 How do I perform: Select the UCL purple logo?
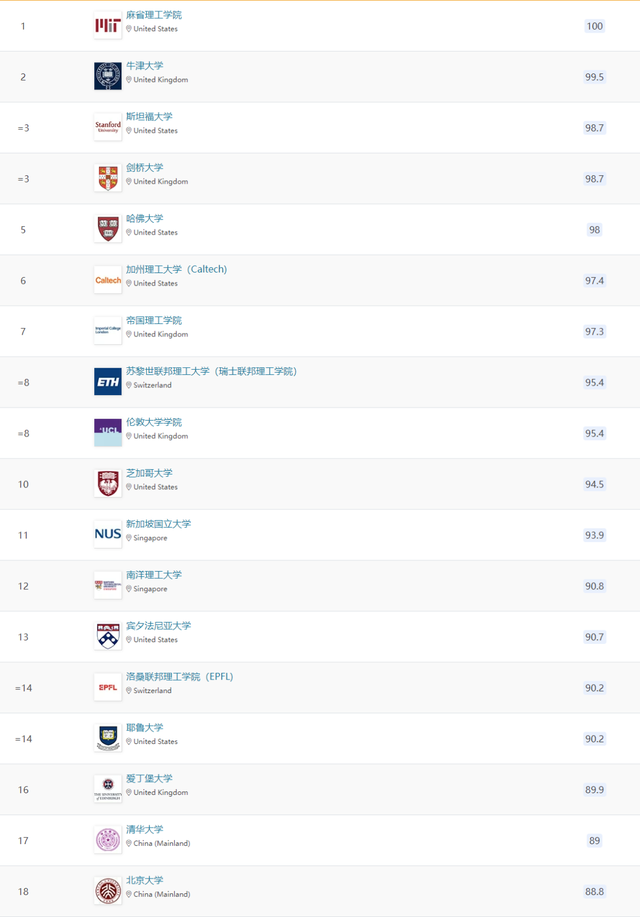(108, 433)
